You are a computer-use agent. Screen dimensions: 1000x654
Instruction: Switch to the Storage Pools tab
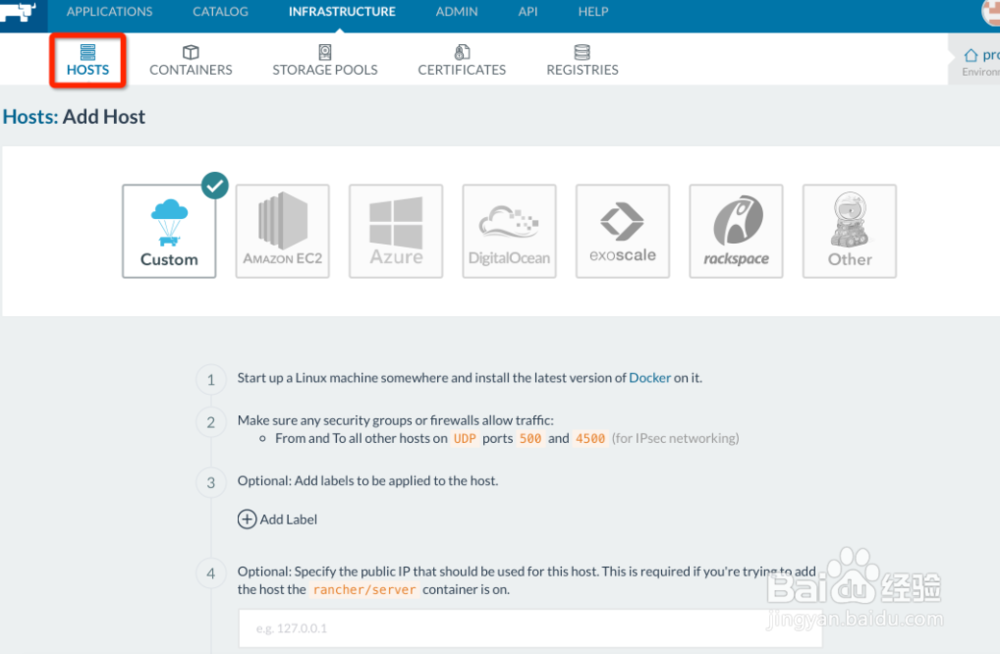pos(325,61)
